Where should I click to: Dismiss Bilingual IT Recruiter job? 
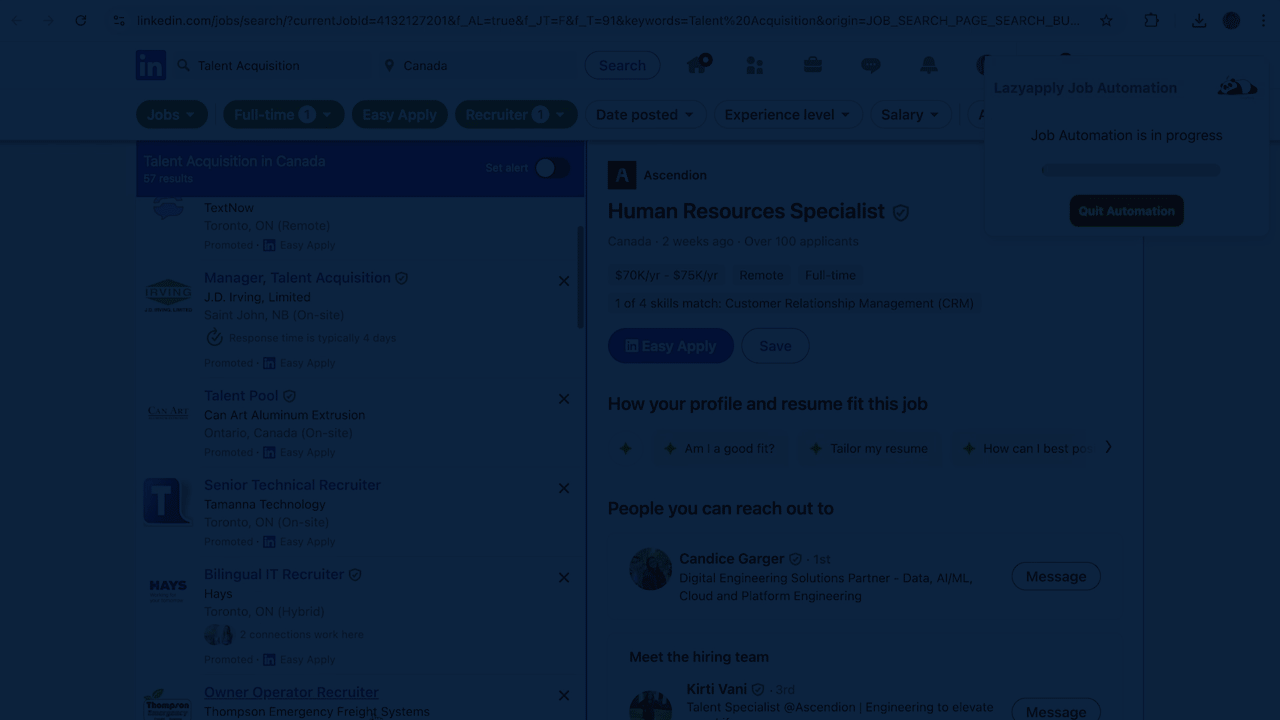[564, 577]
